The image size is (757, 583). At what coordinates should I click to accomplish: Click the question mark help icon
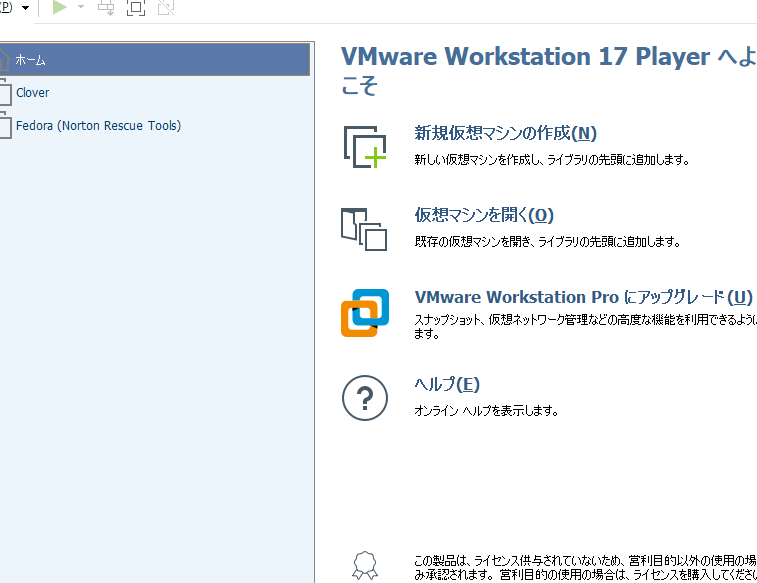365,398
